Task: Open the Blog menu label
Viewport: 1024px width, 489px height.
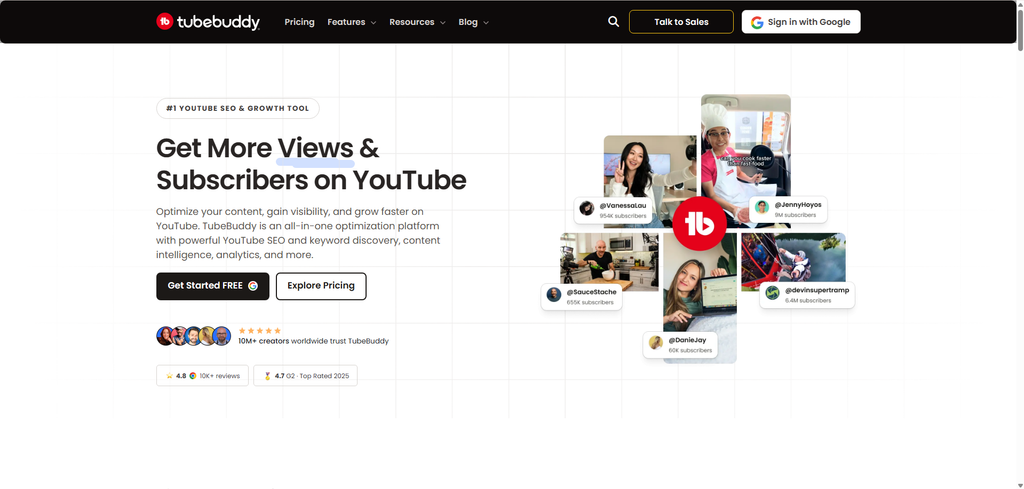Action: 468,22
